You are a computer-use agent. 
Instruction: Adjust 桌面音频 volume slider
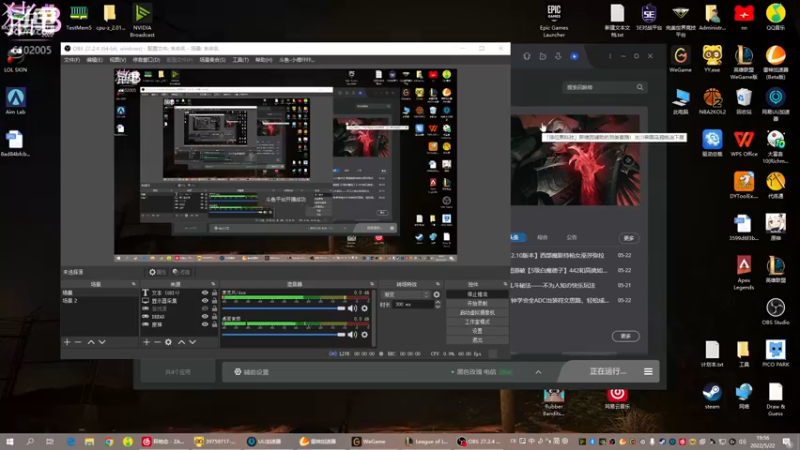tap(284, 335)
